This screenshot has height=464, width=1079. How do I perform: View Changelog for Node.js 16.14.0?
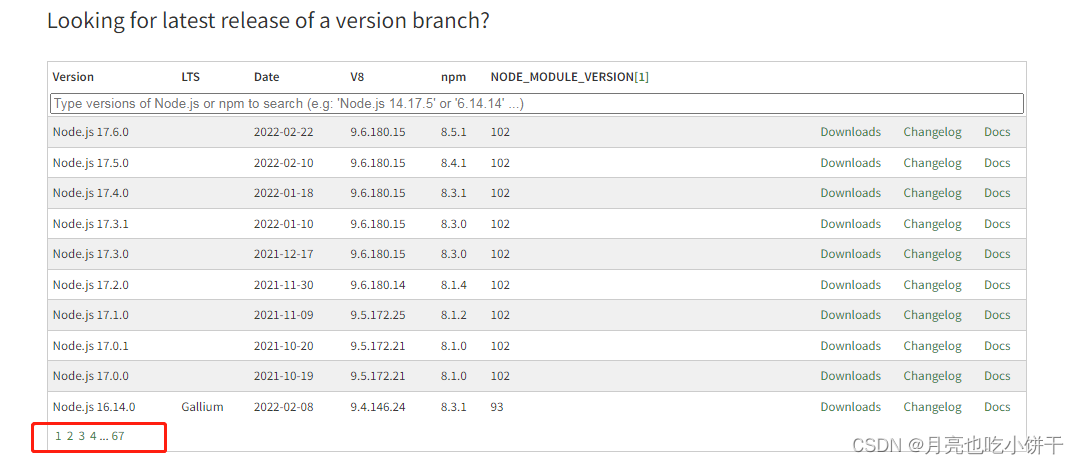point(932,408)
